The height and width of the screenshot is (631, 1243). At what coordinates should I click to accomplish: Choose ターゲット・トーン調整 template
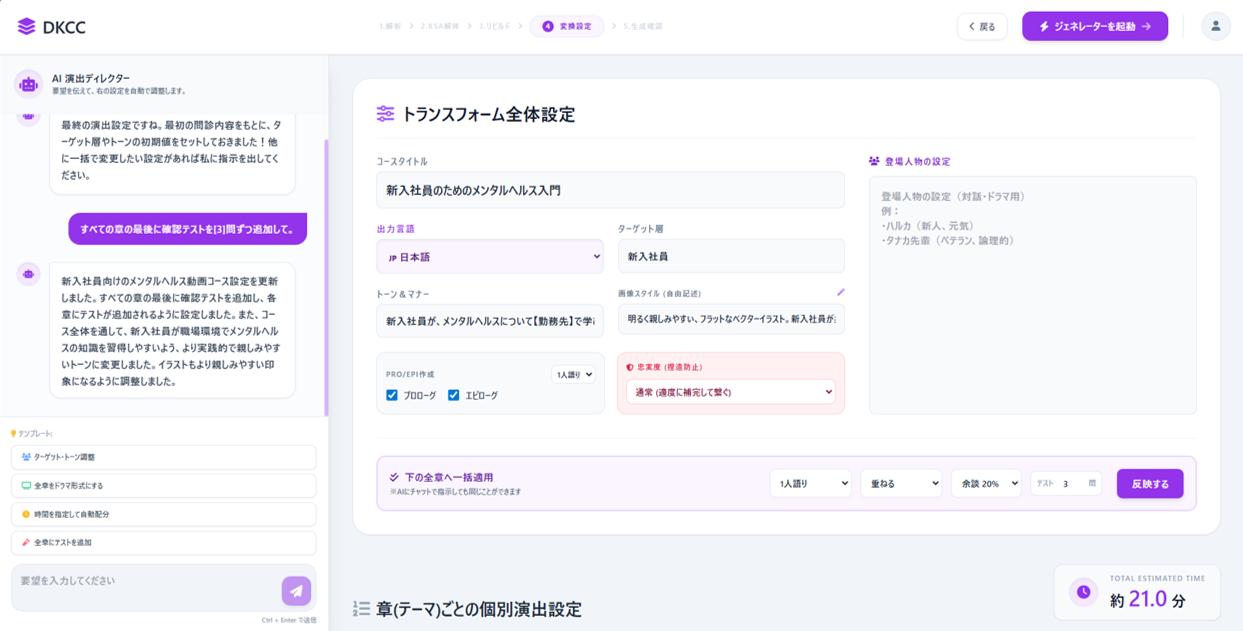click(164, 457)
